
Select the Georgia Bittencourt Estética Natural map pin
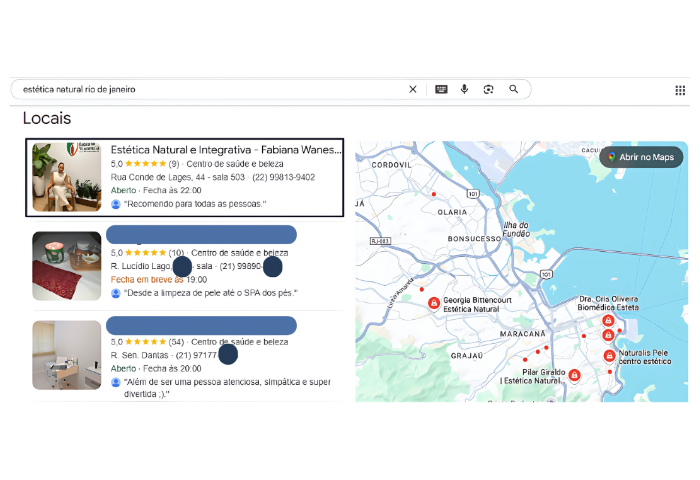coord(433,303)
